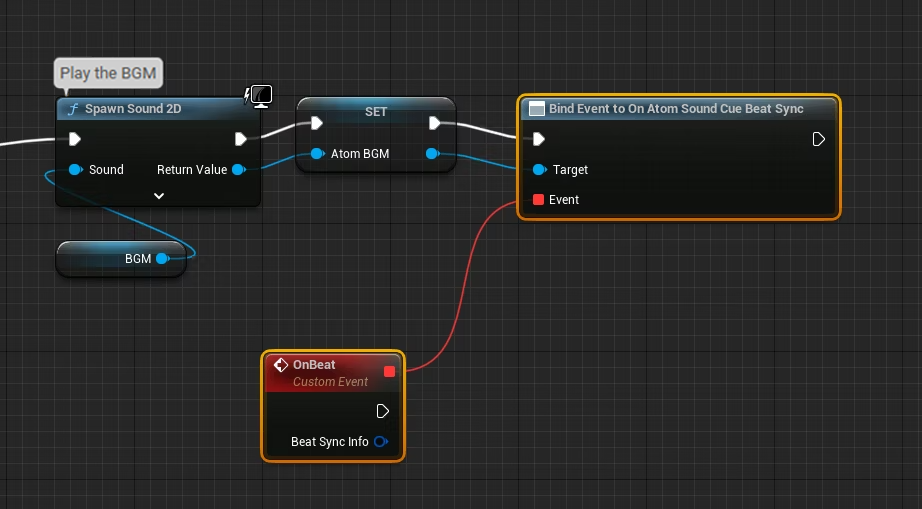The image size is (922, 509).
Task: Click the Atom BGM input pin on SET
Action: (x=317, y=154)
